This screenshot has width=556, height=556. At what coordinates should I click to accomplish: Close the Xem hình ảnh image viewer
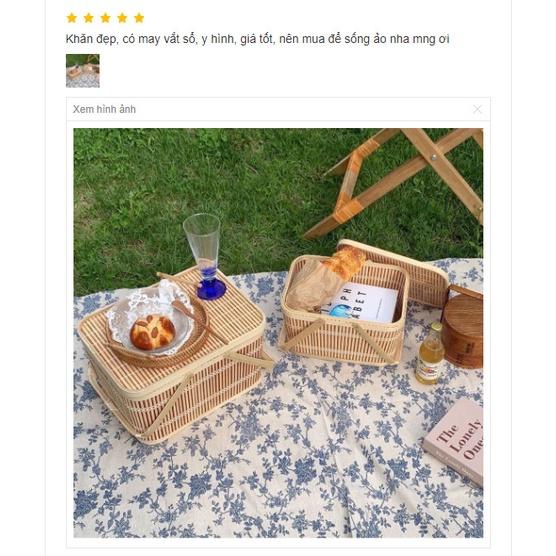(477, 109)
